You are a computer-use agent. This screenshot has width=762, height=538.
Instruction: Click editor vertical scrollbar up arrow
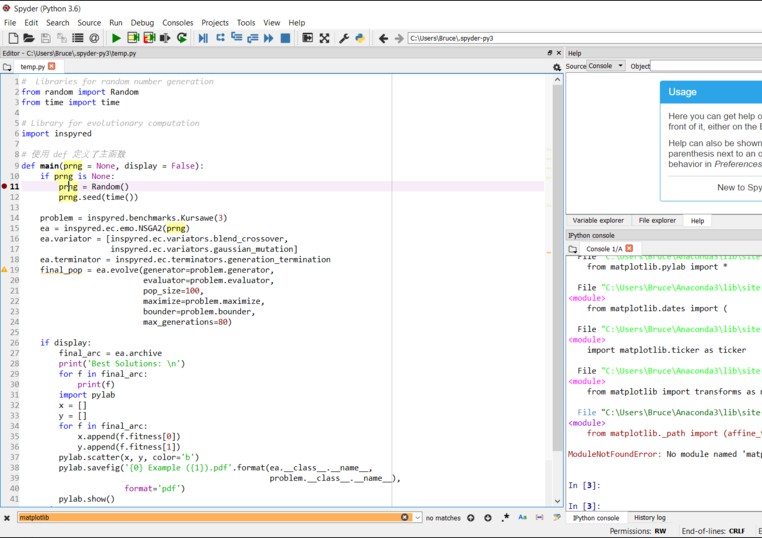[x=557, y=79]
